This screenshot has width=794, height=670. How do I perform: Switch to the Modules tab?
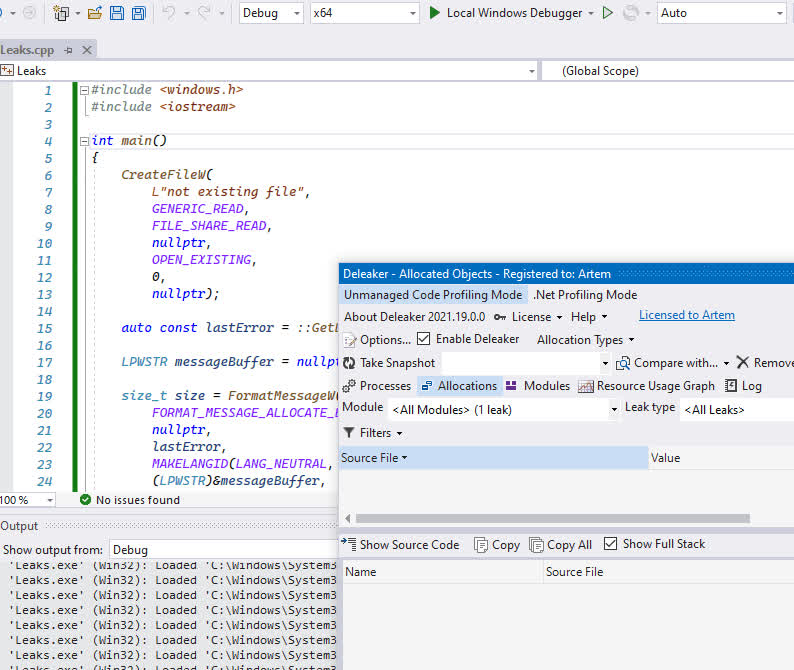[x=538, y=386]
